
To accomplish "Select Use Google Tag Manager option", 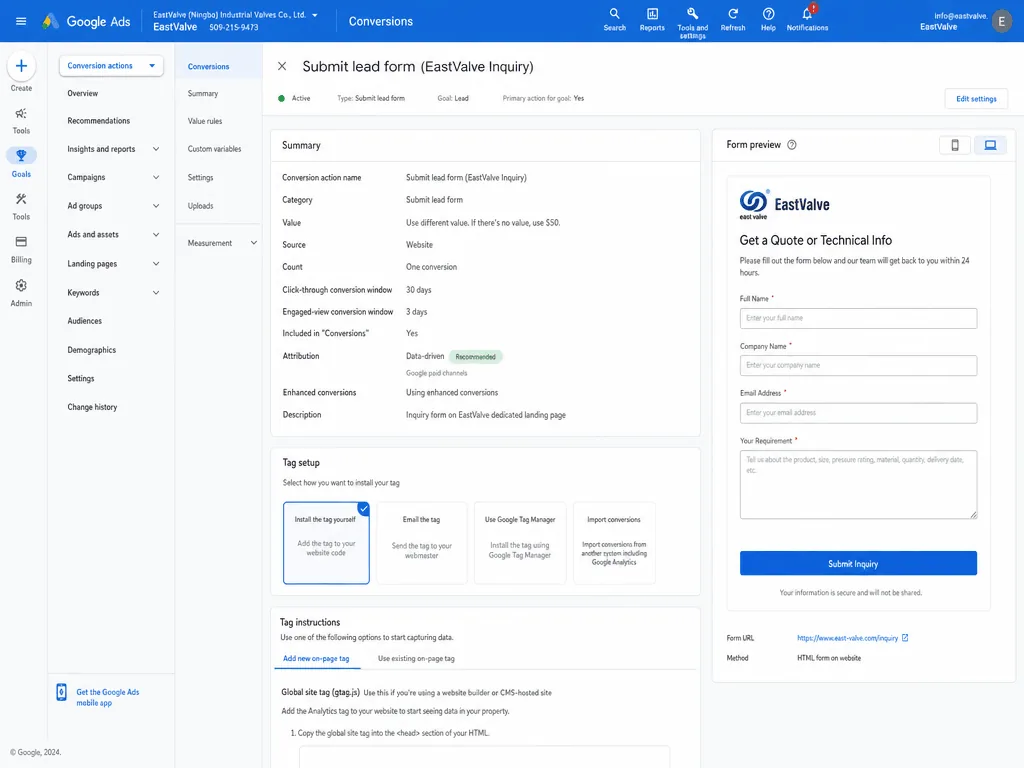I will pos(520,543).
